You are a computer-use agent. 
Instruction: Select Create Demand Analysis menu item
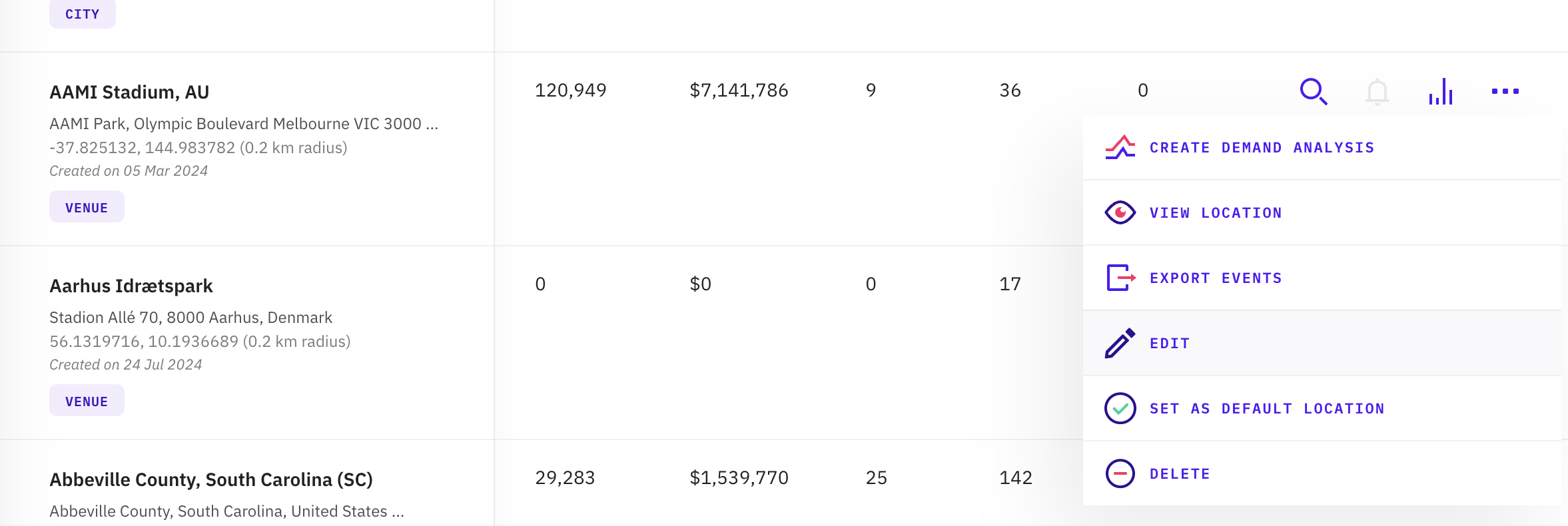[1262, 148]
